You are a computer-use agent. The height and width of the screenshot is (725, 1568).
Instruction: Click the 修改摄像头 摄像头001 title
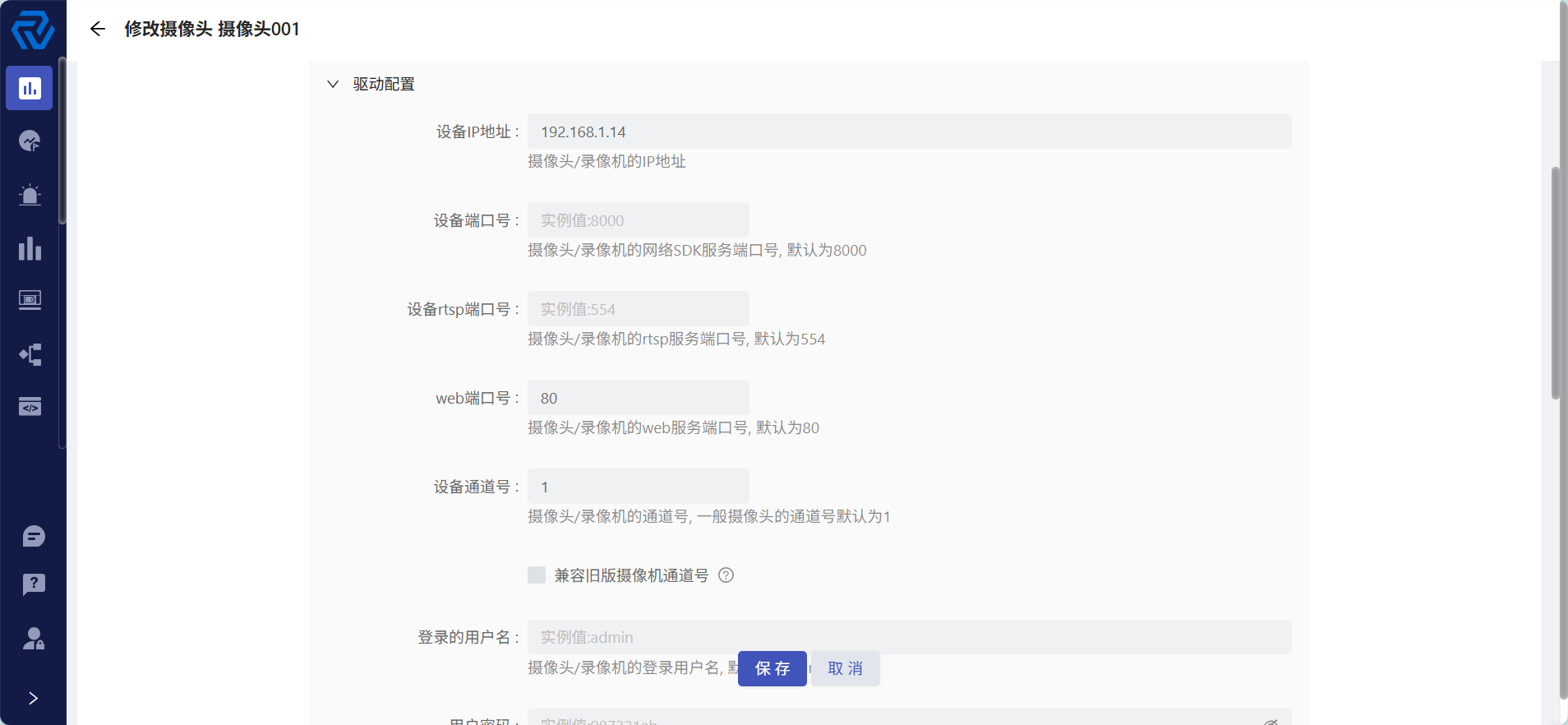pyautogui.click(x=212, y=29)
